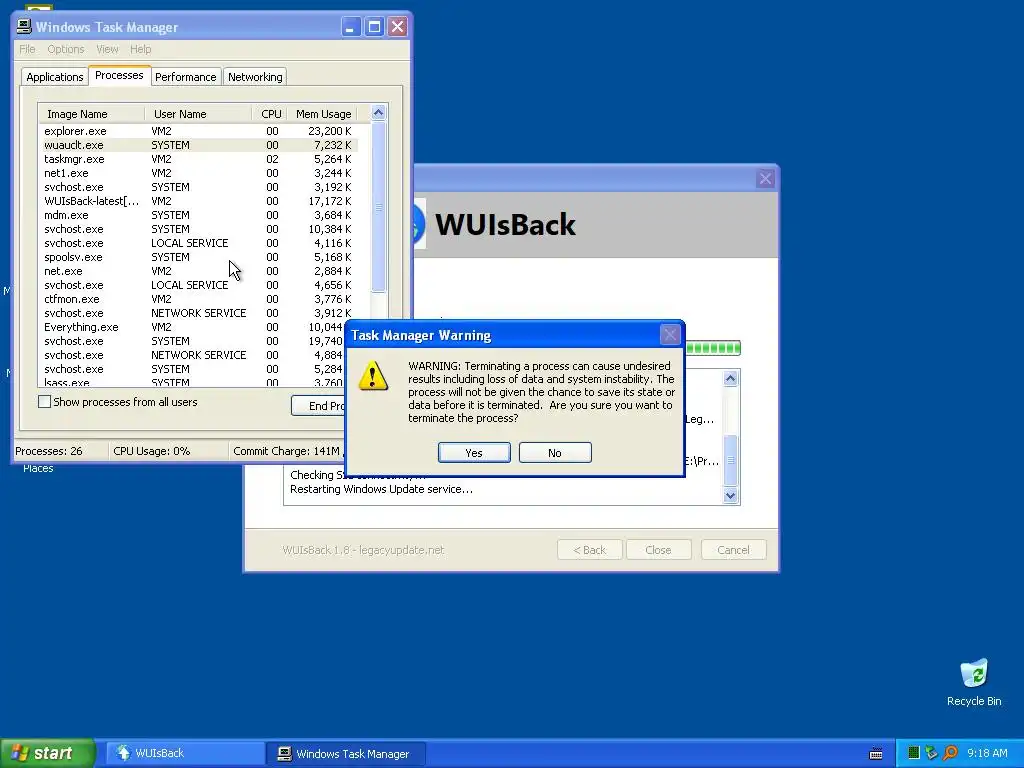Viewport: 1024px width, 768px height.
Task: Select the taskmgr.exe process row
Action: coord(199,159)
